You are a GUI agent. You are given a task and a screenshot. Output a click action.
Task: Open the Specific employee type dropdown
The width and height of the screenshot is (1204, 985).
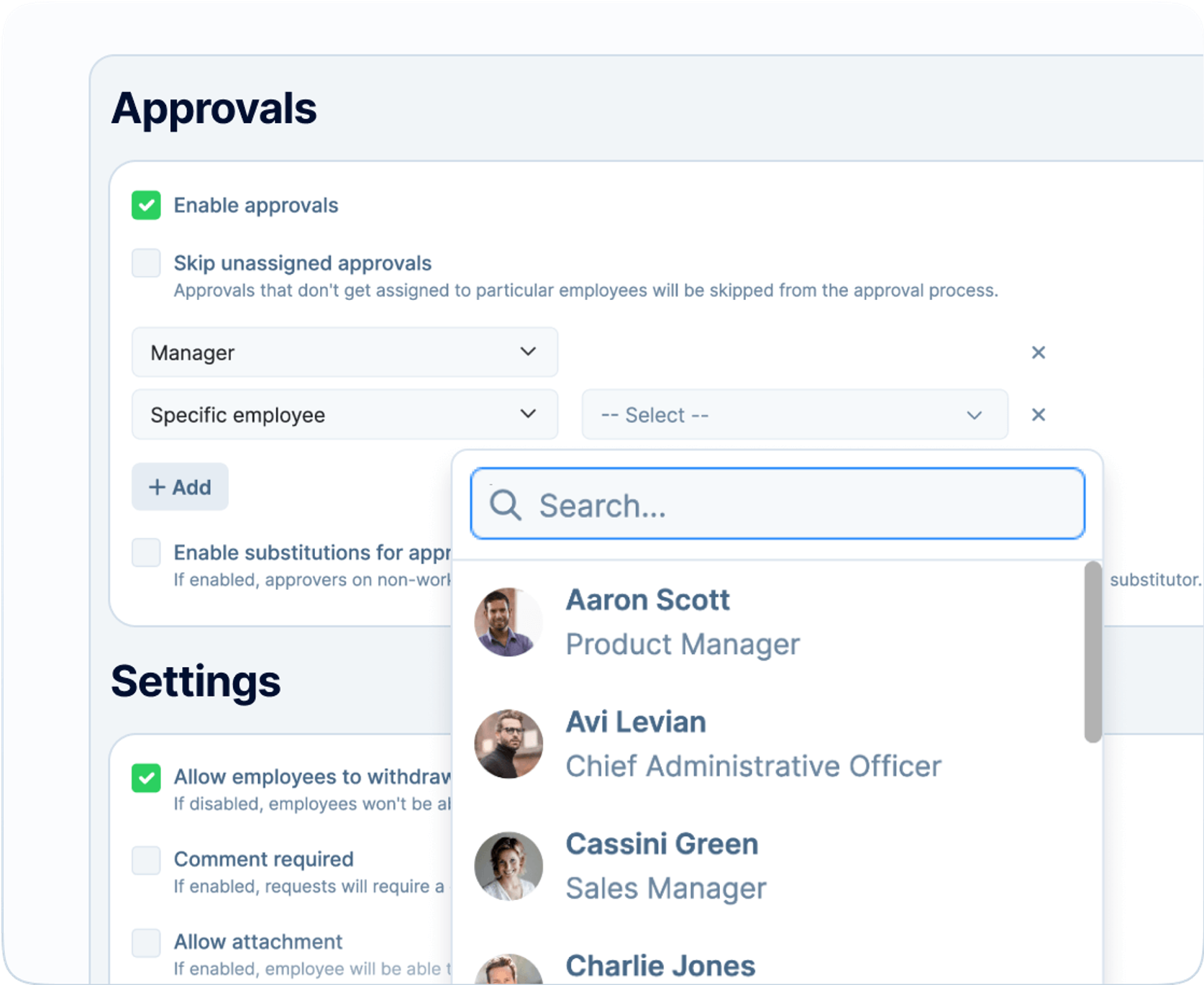pos(345,414)
